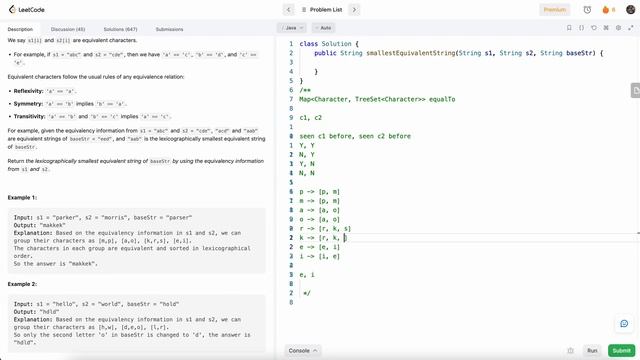The width and height of the screenshot is (640, 360).
Task: Click the streak fire icon
Action: point(605,9)
